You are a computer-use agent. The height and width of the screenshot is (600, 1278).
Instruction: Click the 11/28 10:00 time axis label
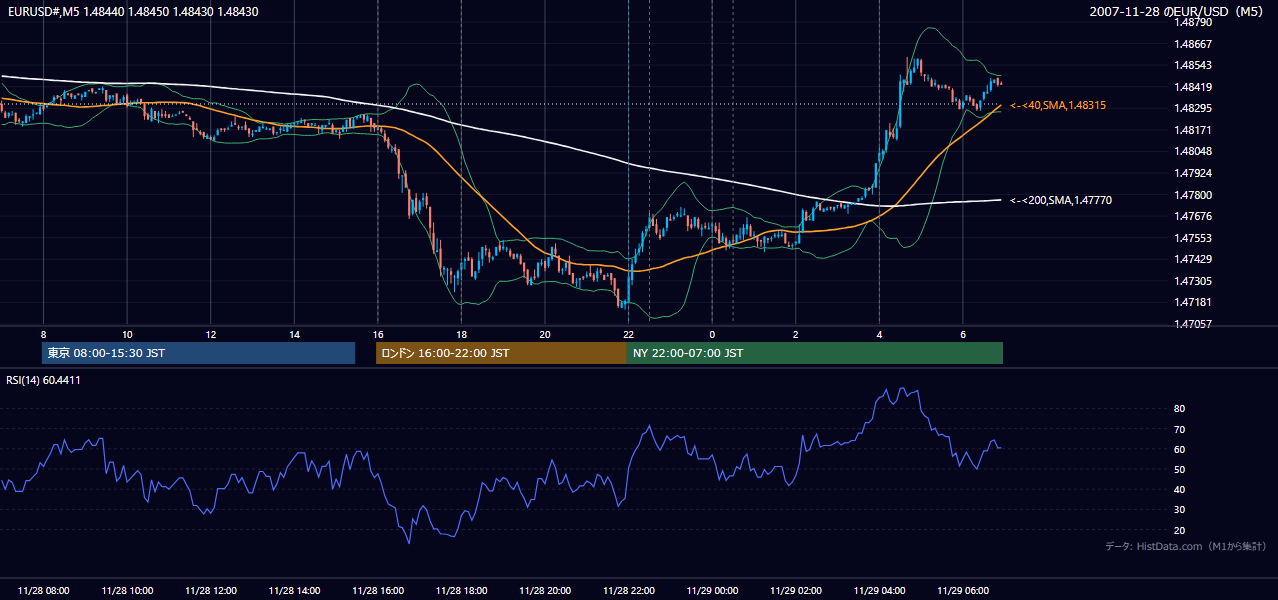[x=127, y=591]
